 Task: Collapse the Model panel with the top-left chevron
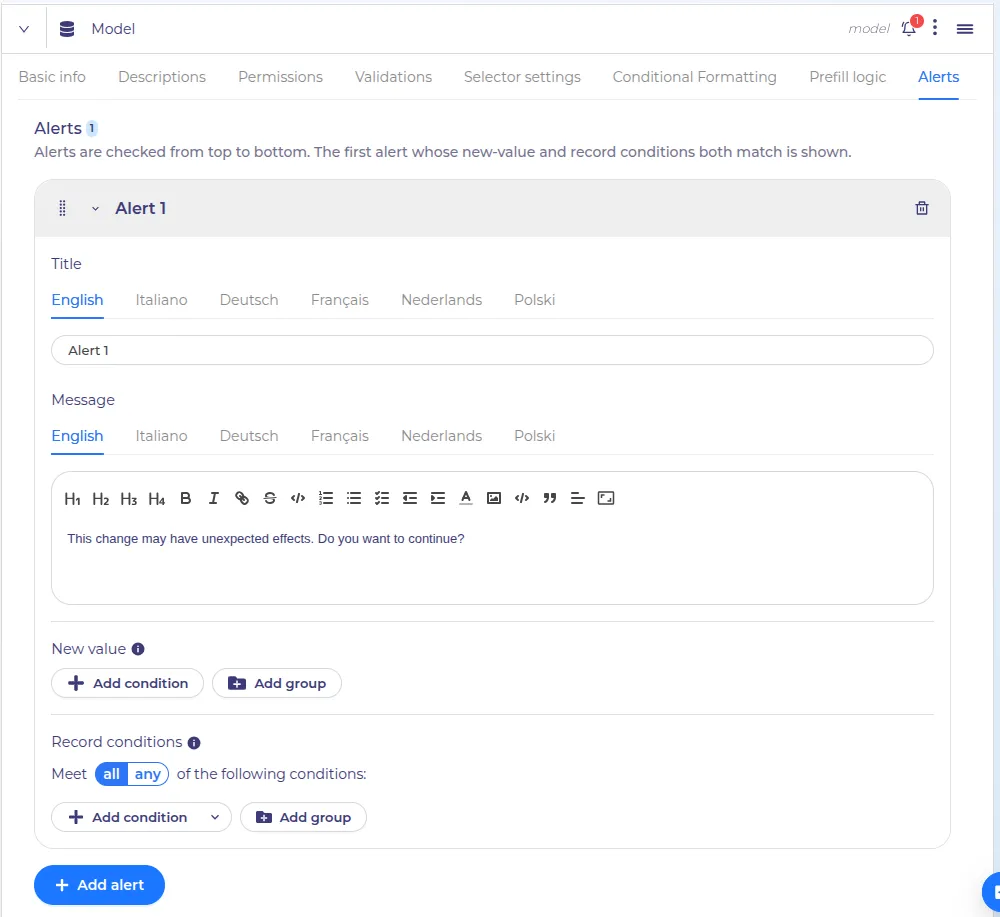[x=24, y=29]
